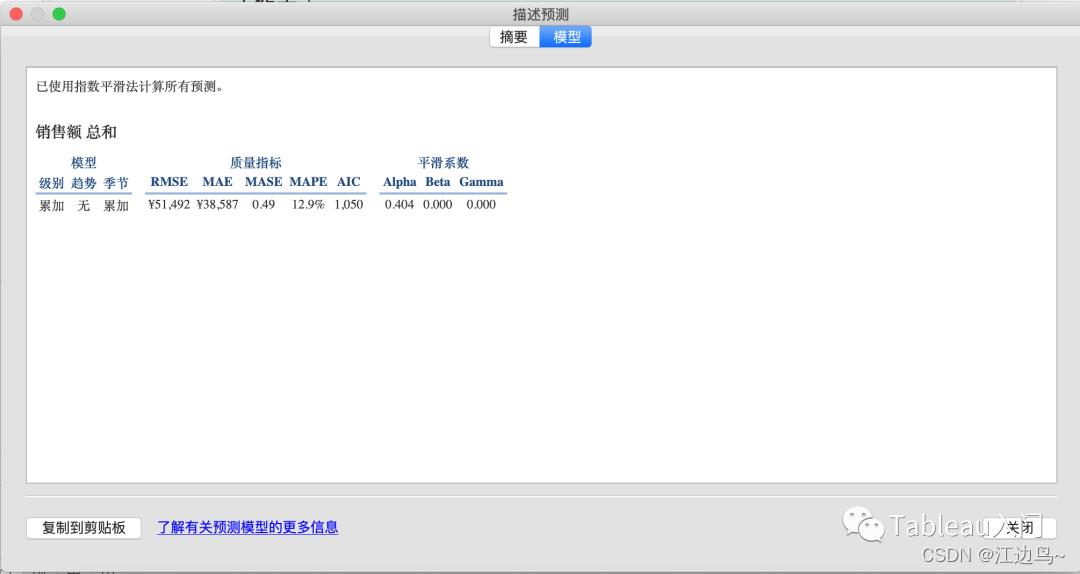Click the MAE column header

coord(218,182)
